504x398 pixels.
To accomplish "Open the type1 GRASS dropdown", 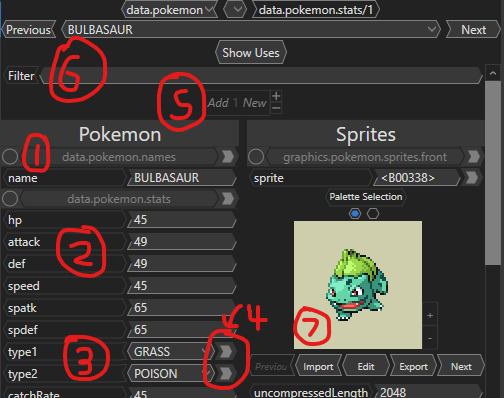I will tap(171, 352).
